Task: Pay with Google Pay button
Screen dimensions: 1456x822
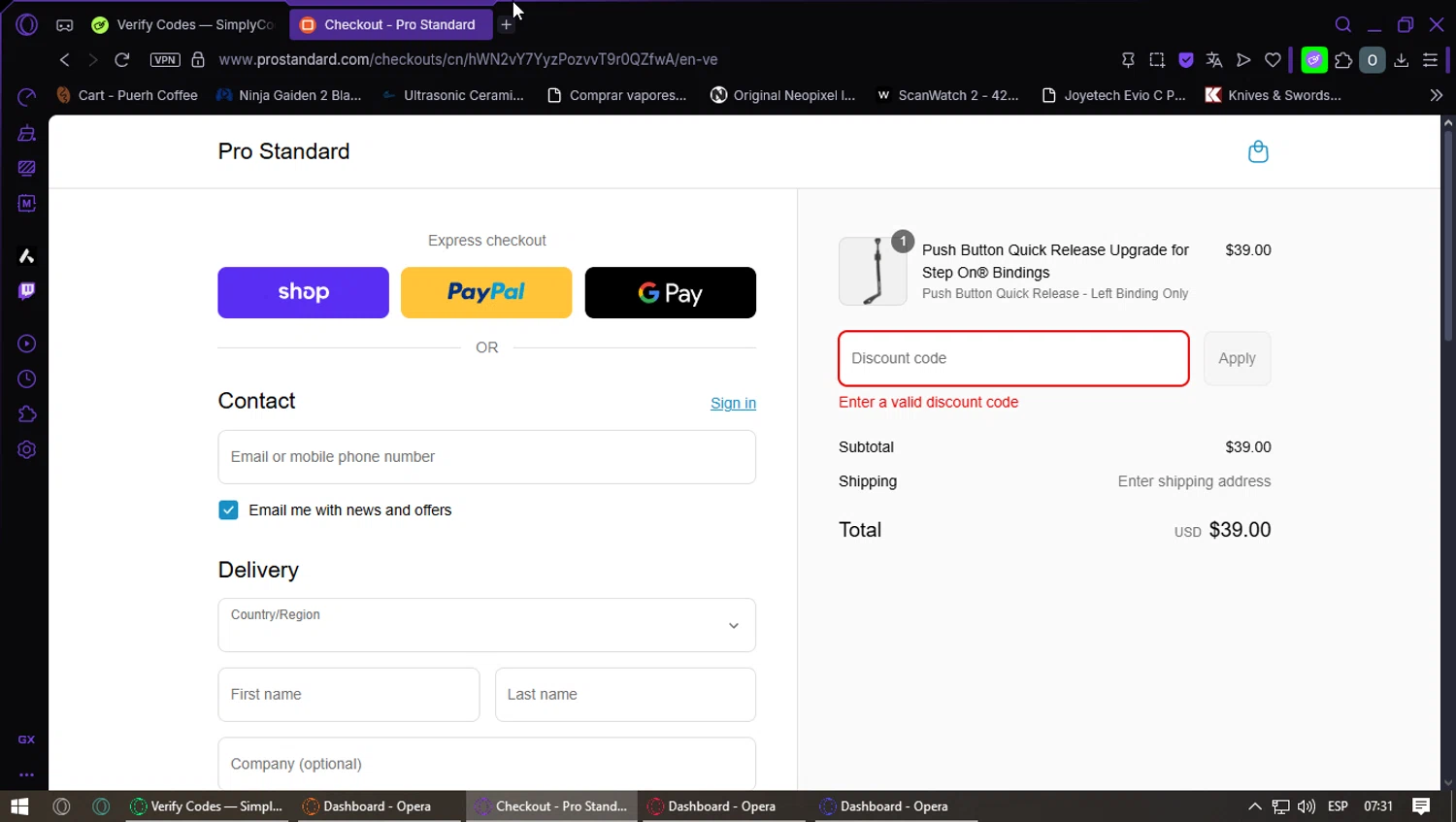Action: (x=670, y=292)
